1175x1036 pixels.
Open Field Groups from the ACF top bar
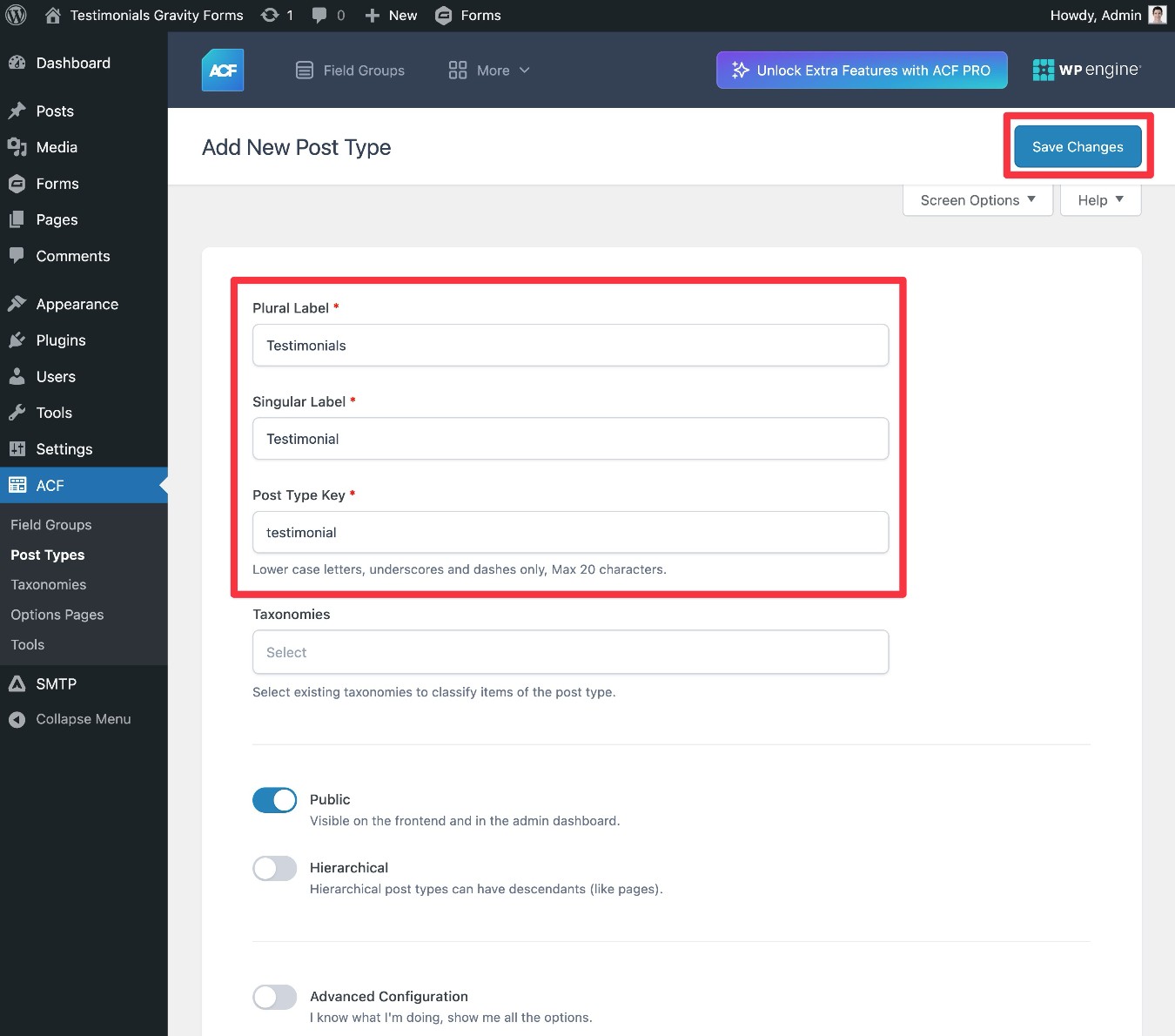point(350,70)
